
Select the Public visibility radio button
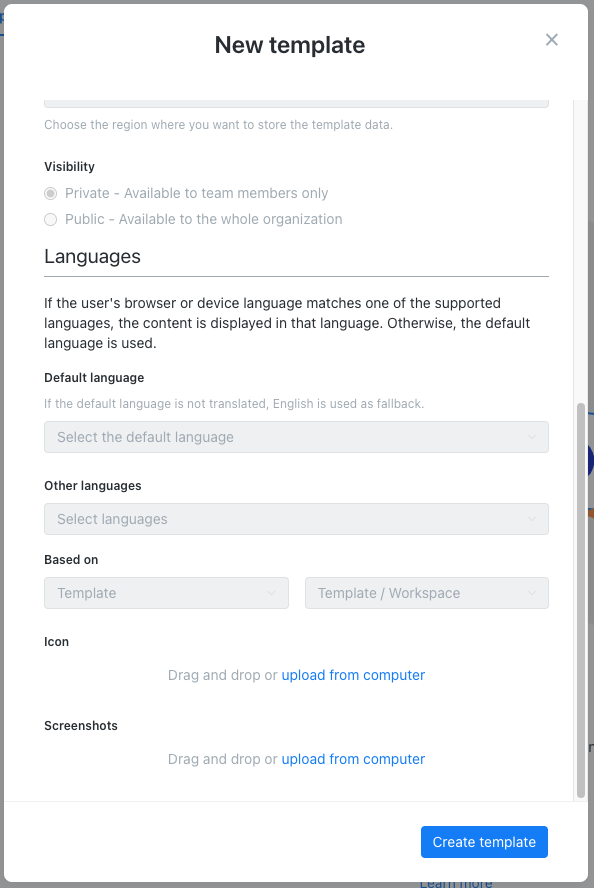point(50,220)
